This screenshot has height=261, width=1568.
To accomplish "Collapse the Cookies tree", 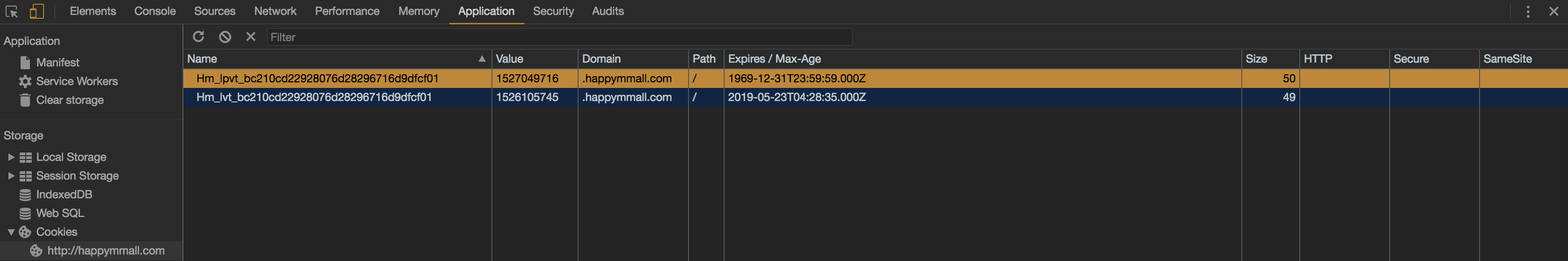I will [x=11, y=232].
